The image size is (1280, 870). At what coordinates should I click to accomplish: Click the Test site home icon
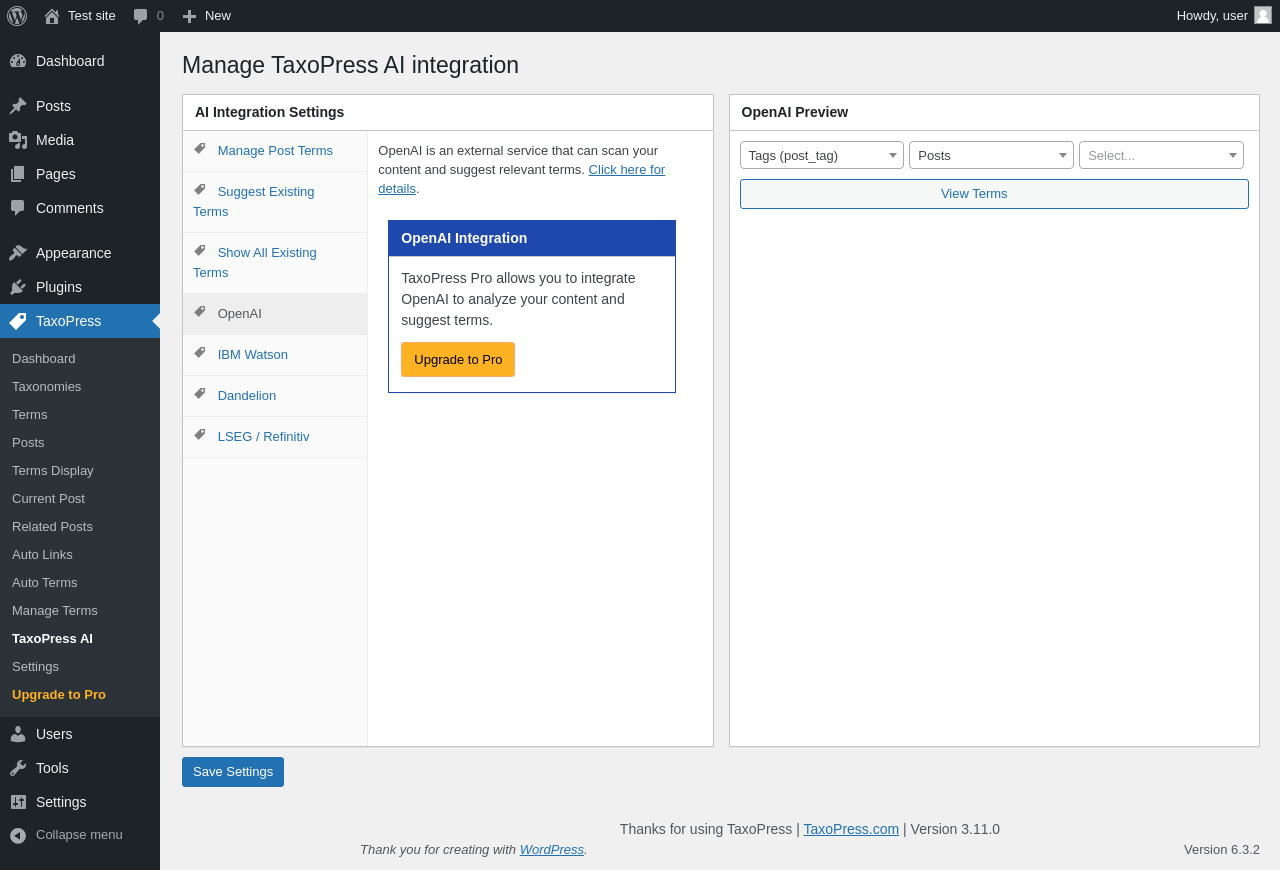pyautogui.click(x=52, y=16)
